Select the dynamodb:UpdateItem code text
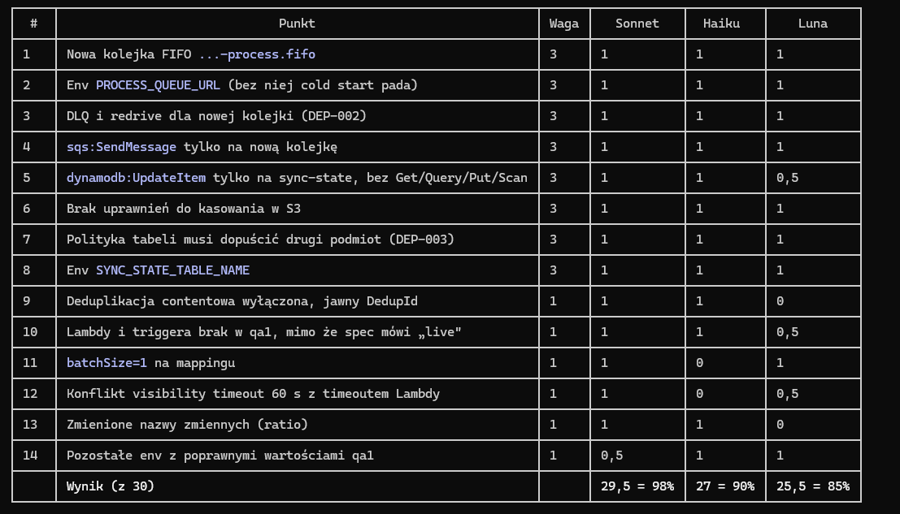Image resolution: width=900 pixels, height=514 pixels. [x=136, y=178]
